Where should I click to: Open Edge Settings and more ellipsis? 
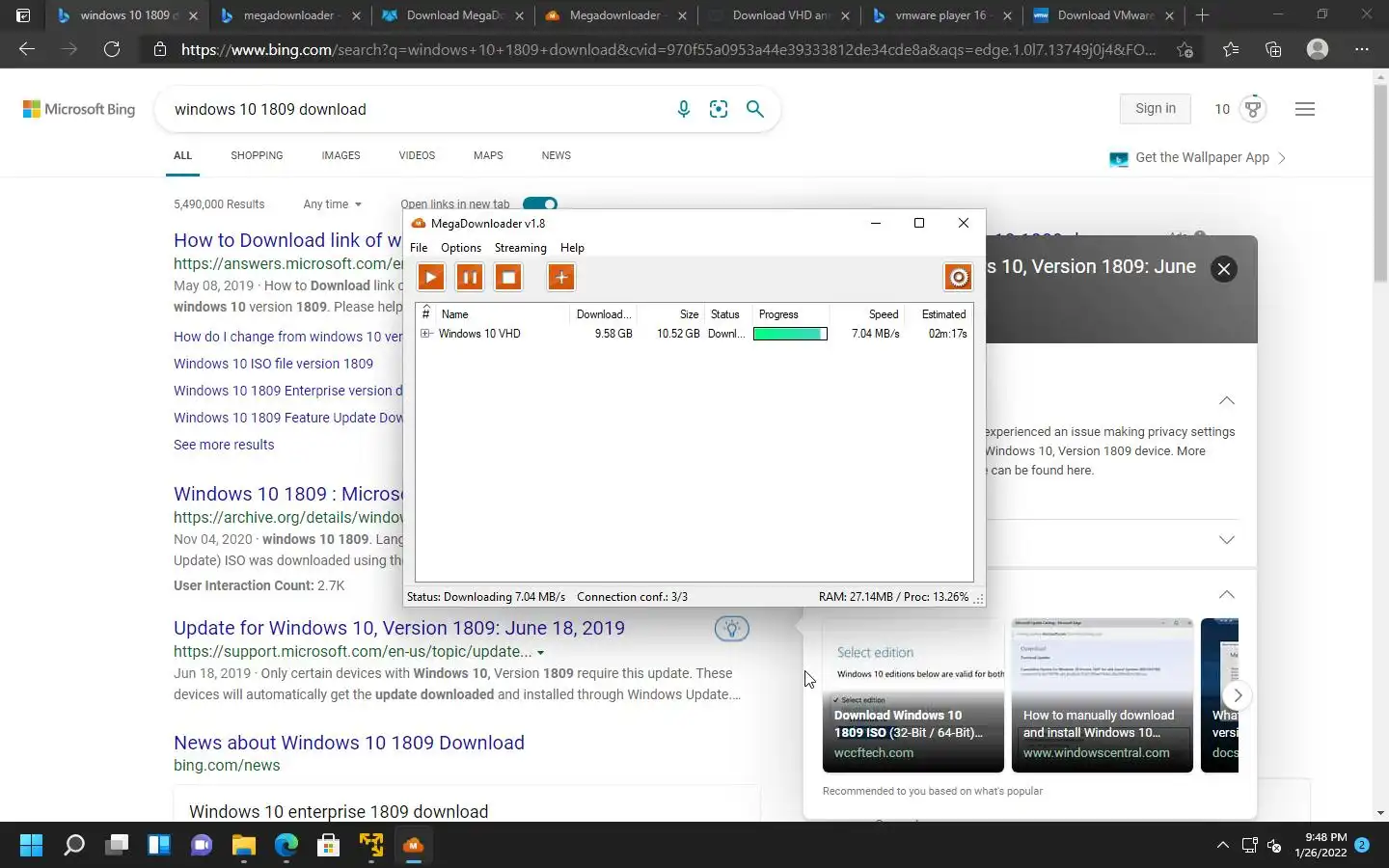(1362, 49)
